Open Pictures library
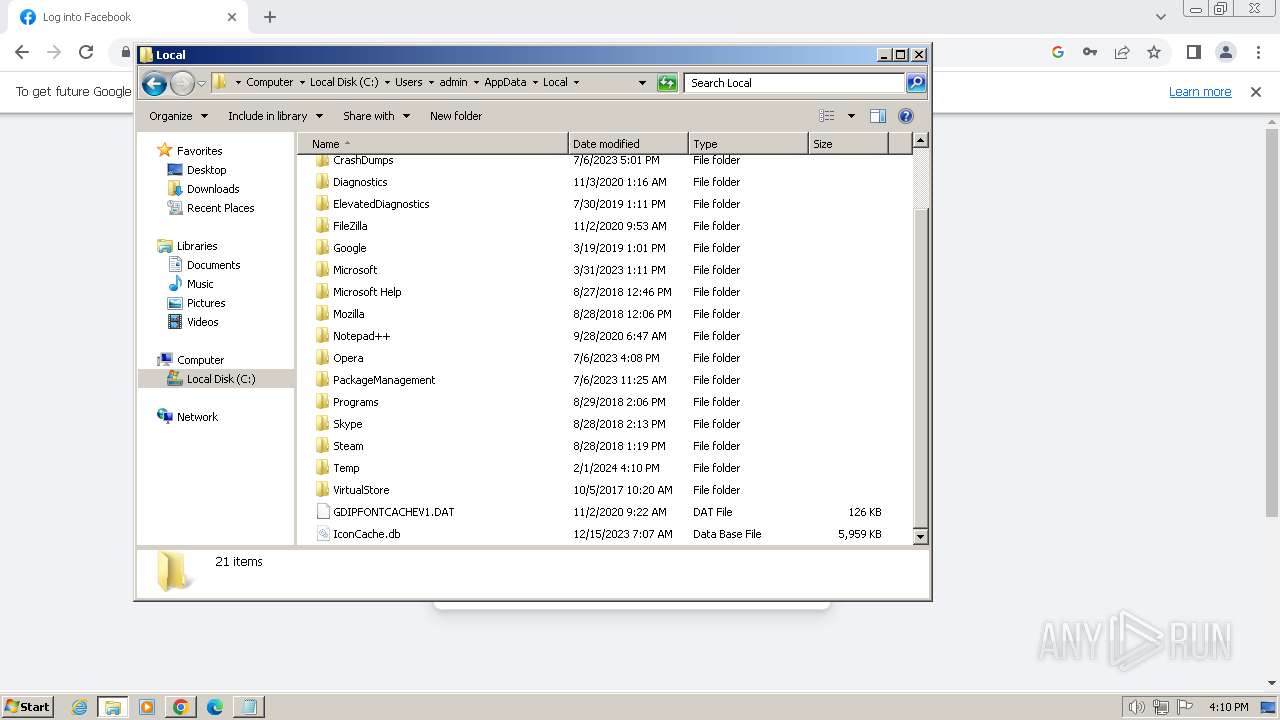The width and height of the screenshot is (1280, 720). click(206, 303)
